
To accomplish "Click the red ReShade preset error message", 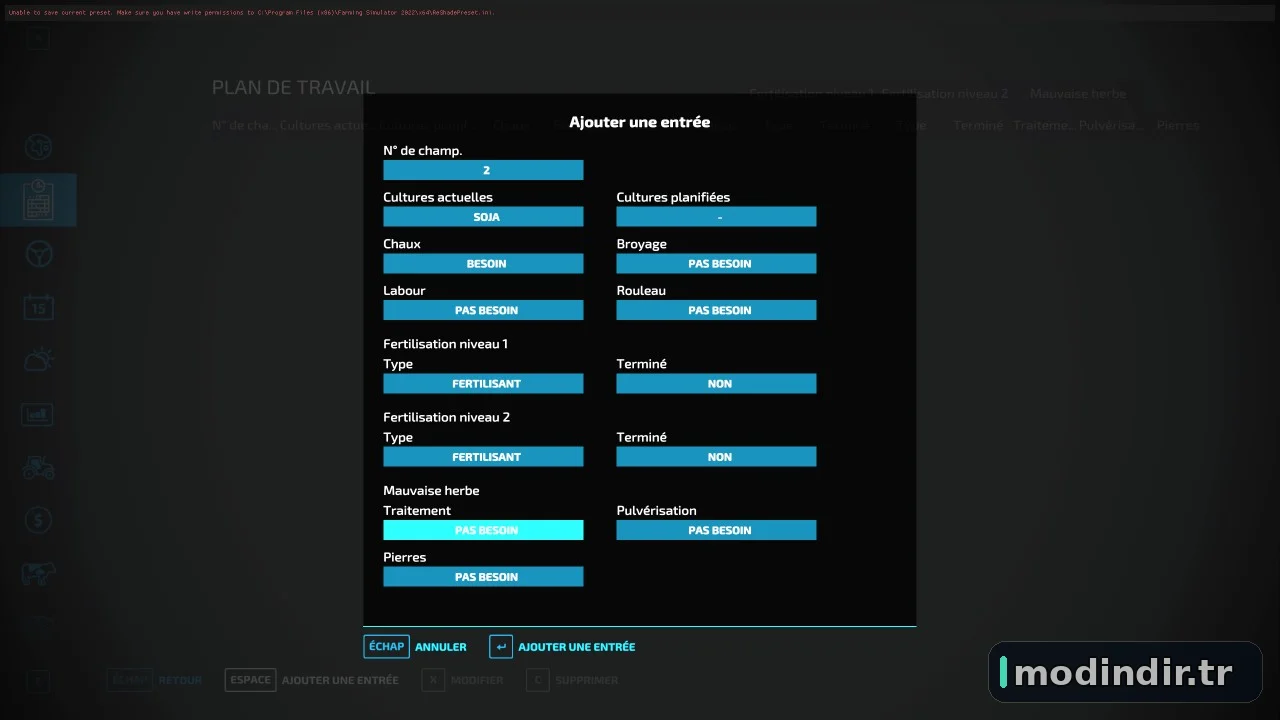I will click(x=251, y=12).
